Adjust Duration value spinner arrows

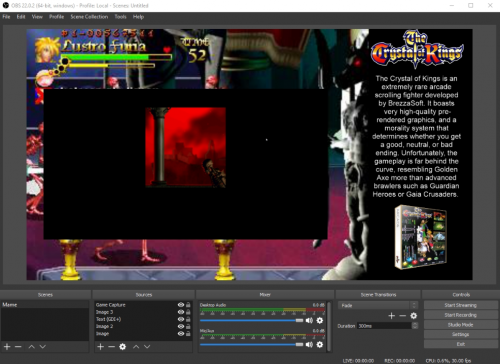tap(415, 326)
